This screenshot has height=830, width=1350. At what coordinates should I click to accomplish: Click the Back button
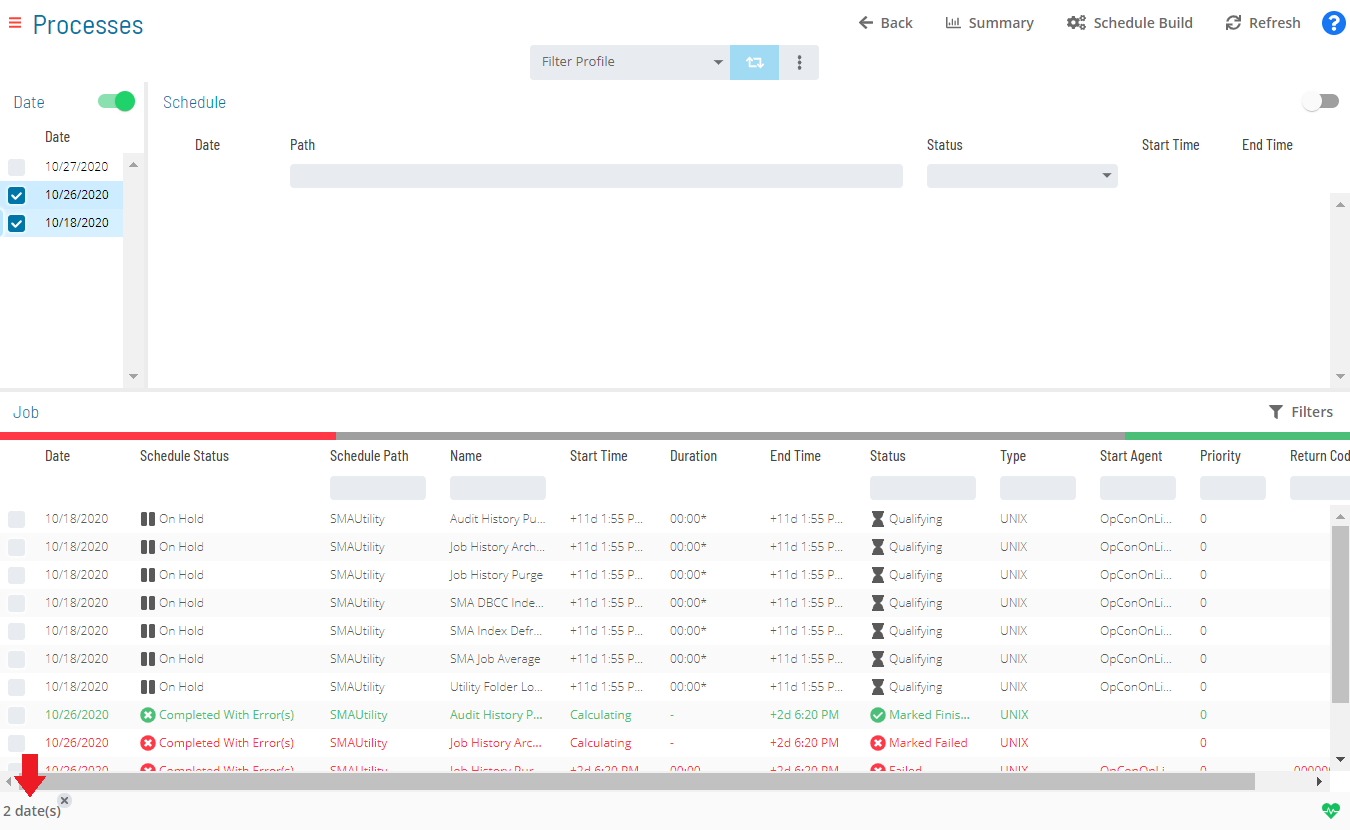point(885,23)
